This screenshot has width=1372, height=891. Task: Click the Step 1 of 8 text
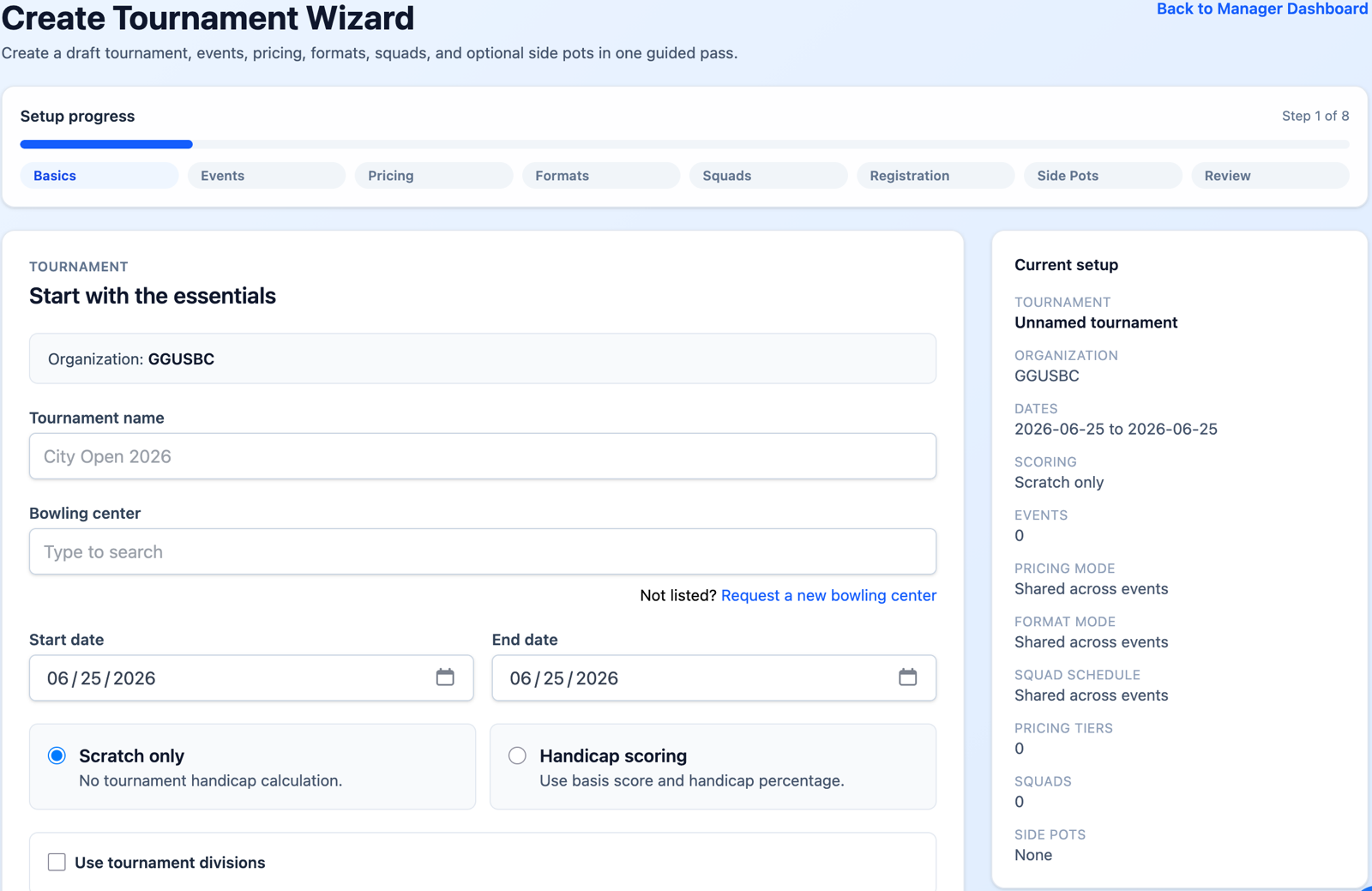click(x=1315, y=116)
